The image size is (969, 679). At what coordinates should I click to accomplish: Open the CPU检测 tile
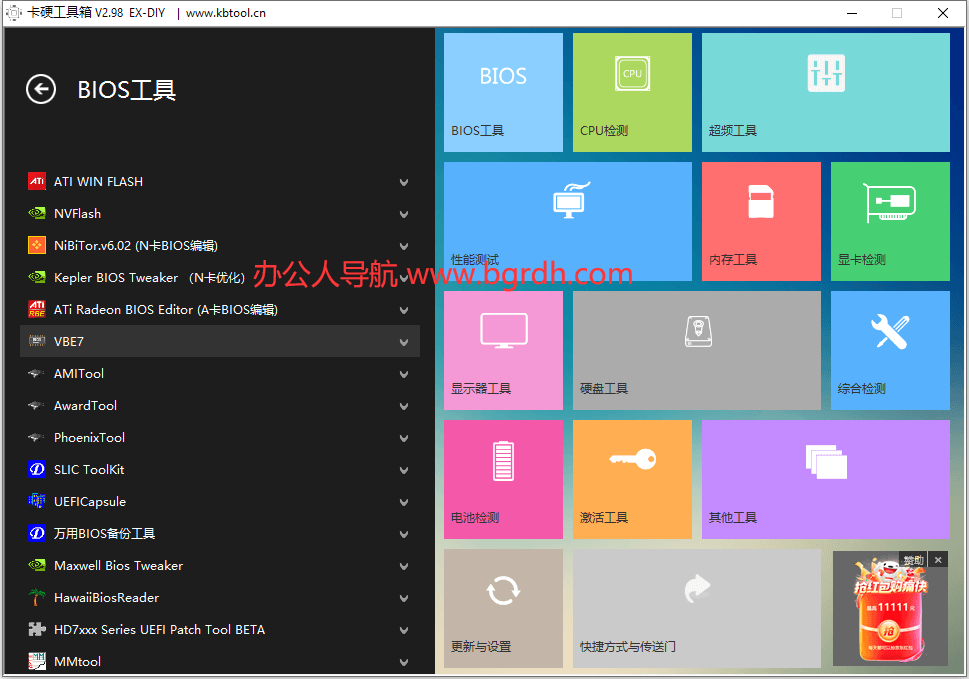point(631,92)
